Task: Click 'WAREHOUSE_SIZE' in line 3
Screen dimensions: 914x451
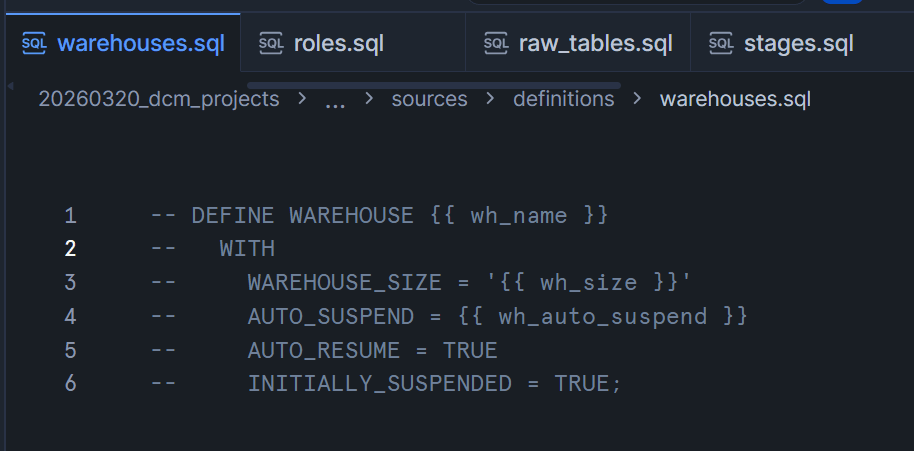Action: pos(344,283)
